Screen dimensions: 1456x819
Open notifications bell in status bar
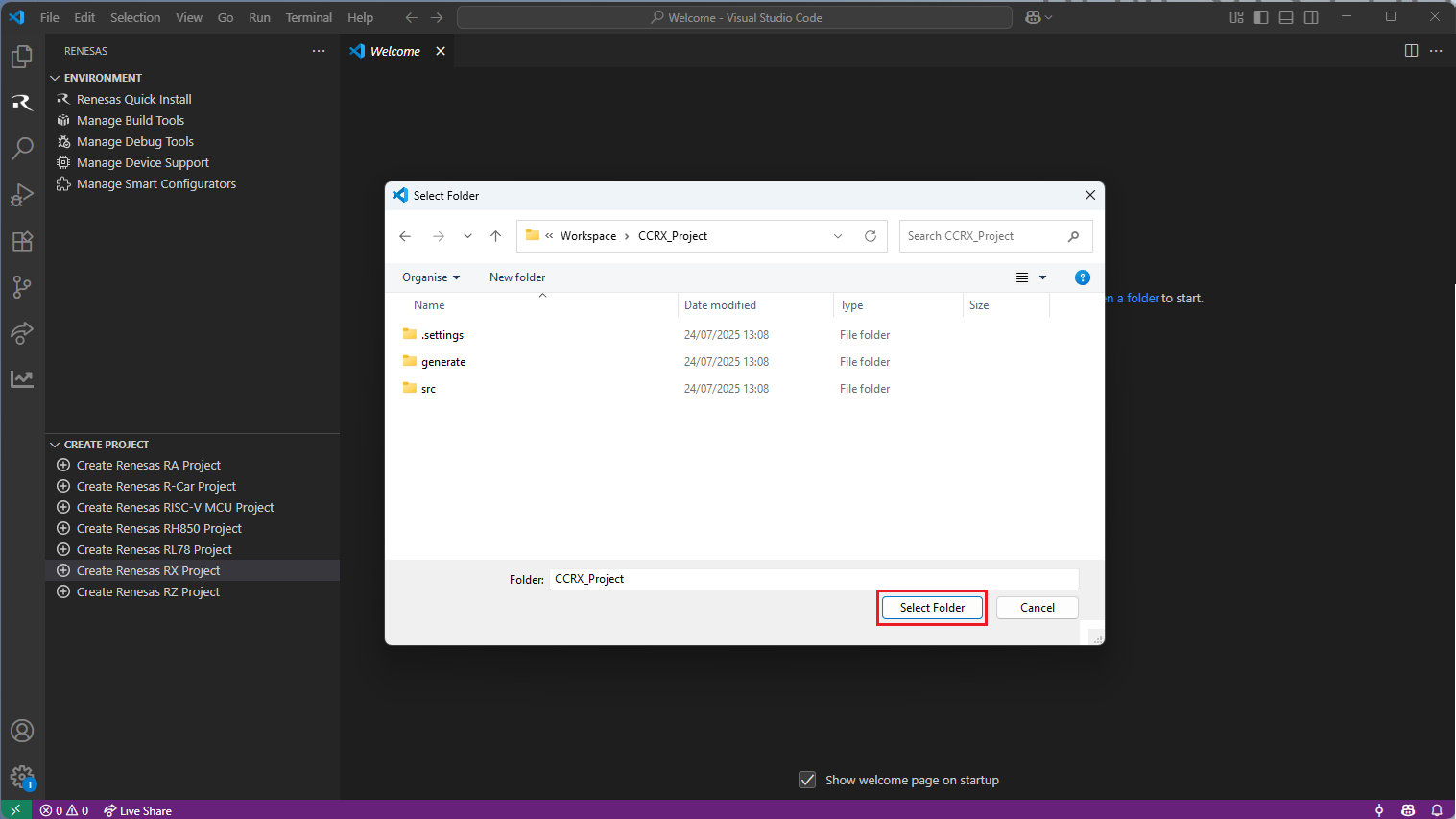pos(1437,810)
